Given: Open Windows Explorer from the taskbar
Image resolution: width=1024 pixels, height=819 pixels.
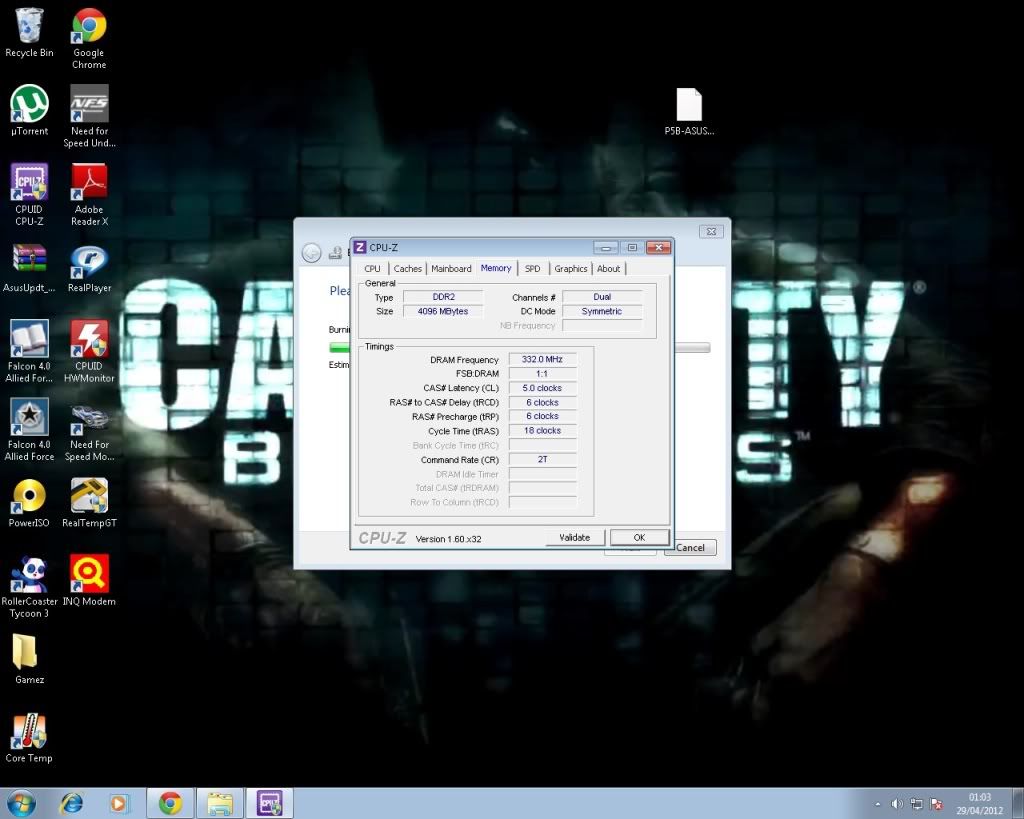Looking at the screenshot, I should click(220, 803).
